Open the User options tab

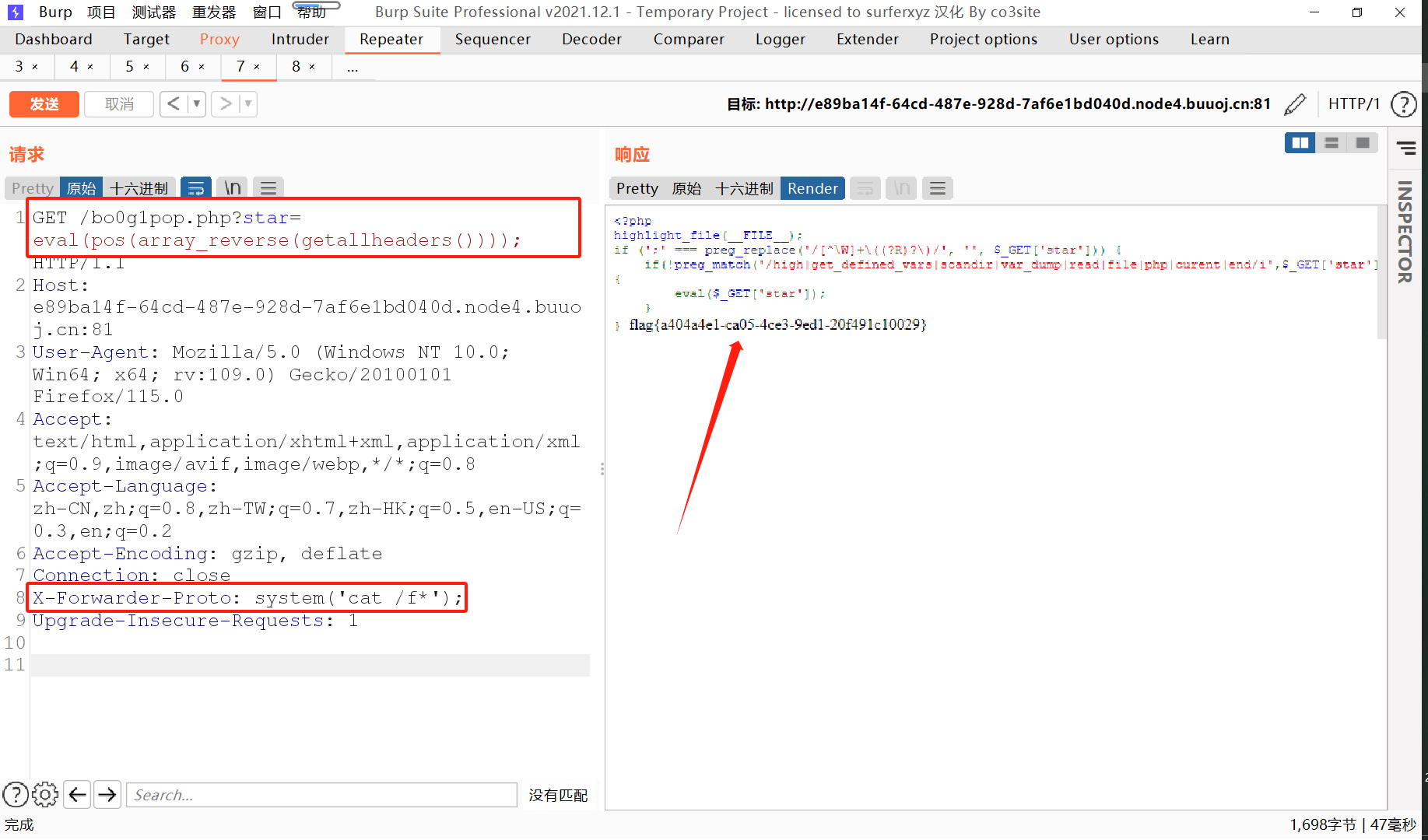1114,39
